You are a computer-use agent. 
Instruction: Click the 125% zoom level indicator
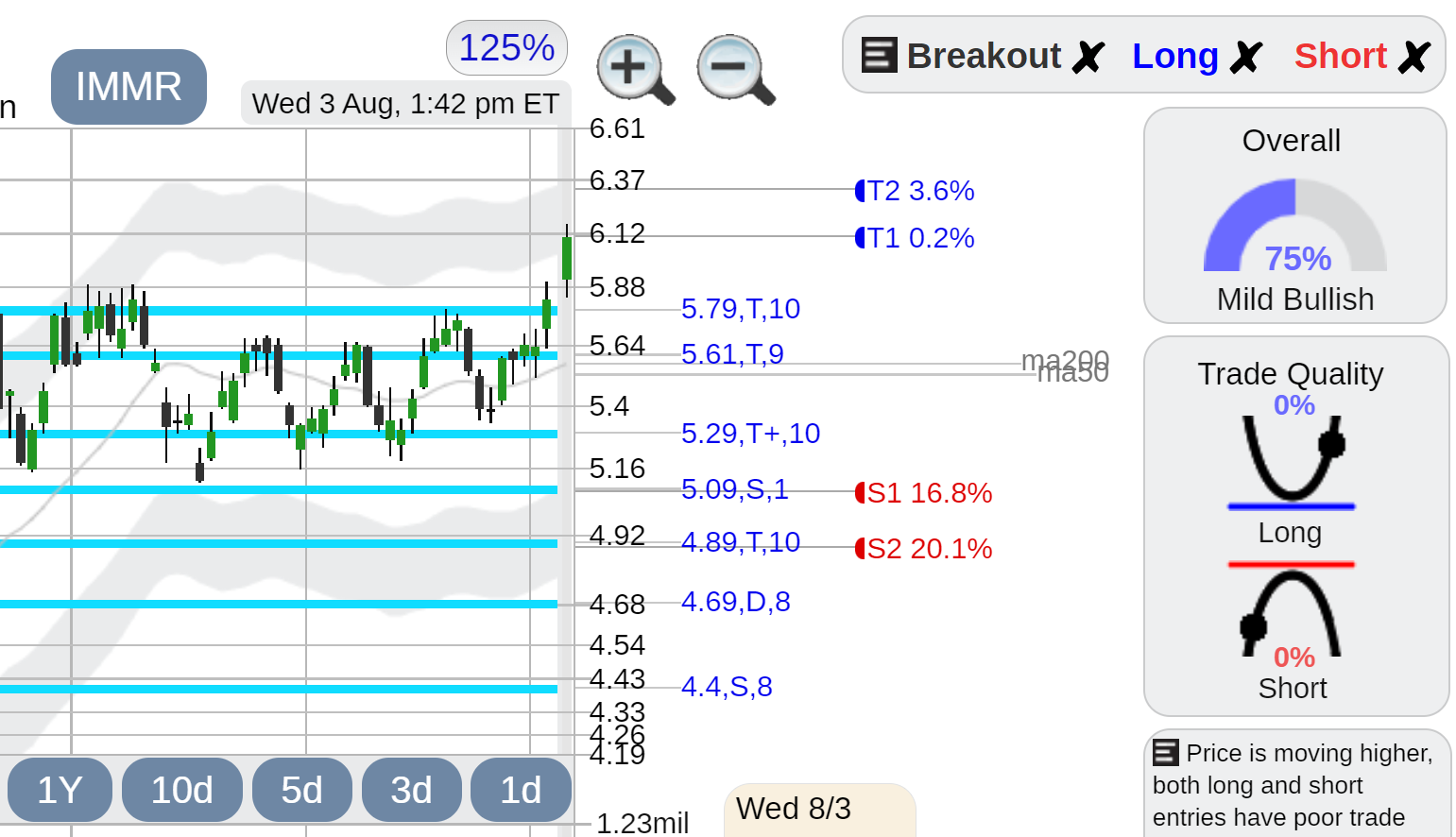tap(506, 47)
